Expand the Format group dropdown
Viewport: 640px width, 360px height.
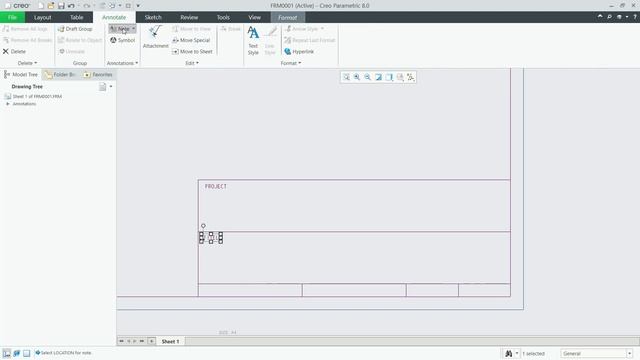291,63
